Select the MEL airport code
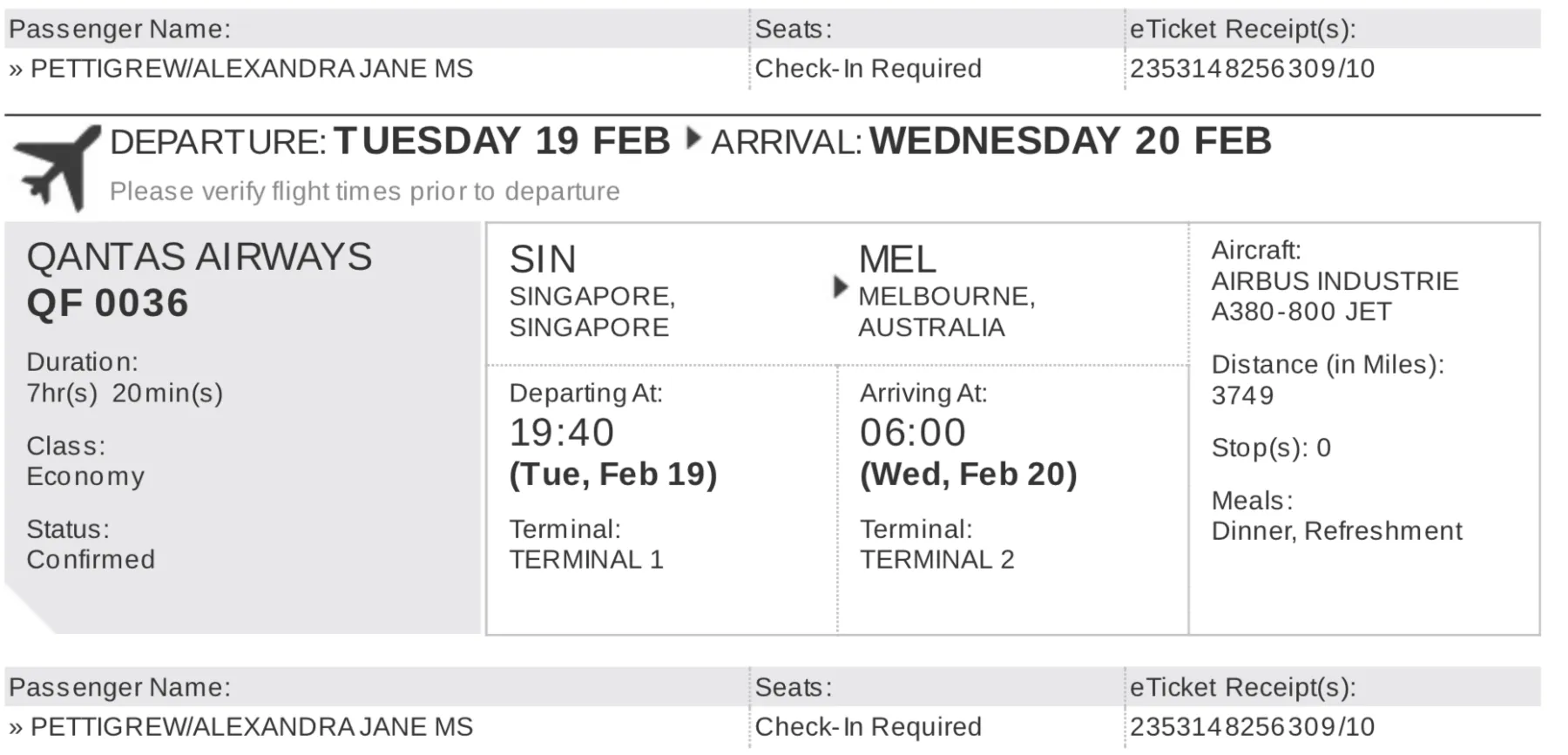 coord(897,260)
